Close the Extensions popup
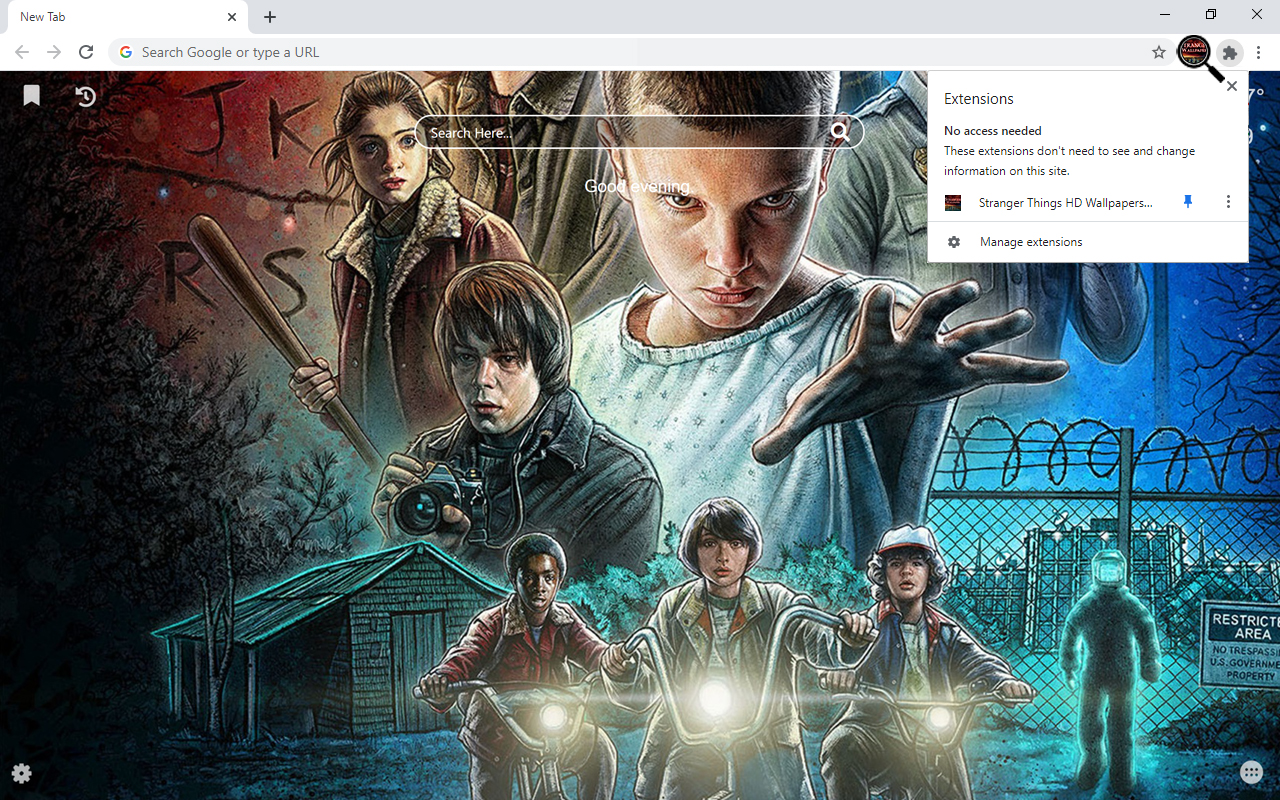The width and height of the screenshot is (1280, 800). click(x=1232, y=86)
